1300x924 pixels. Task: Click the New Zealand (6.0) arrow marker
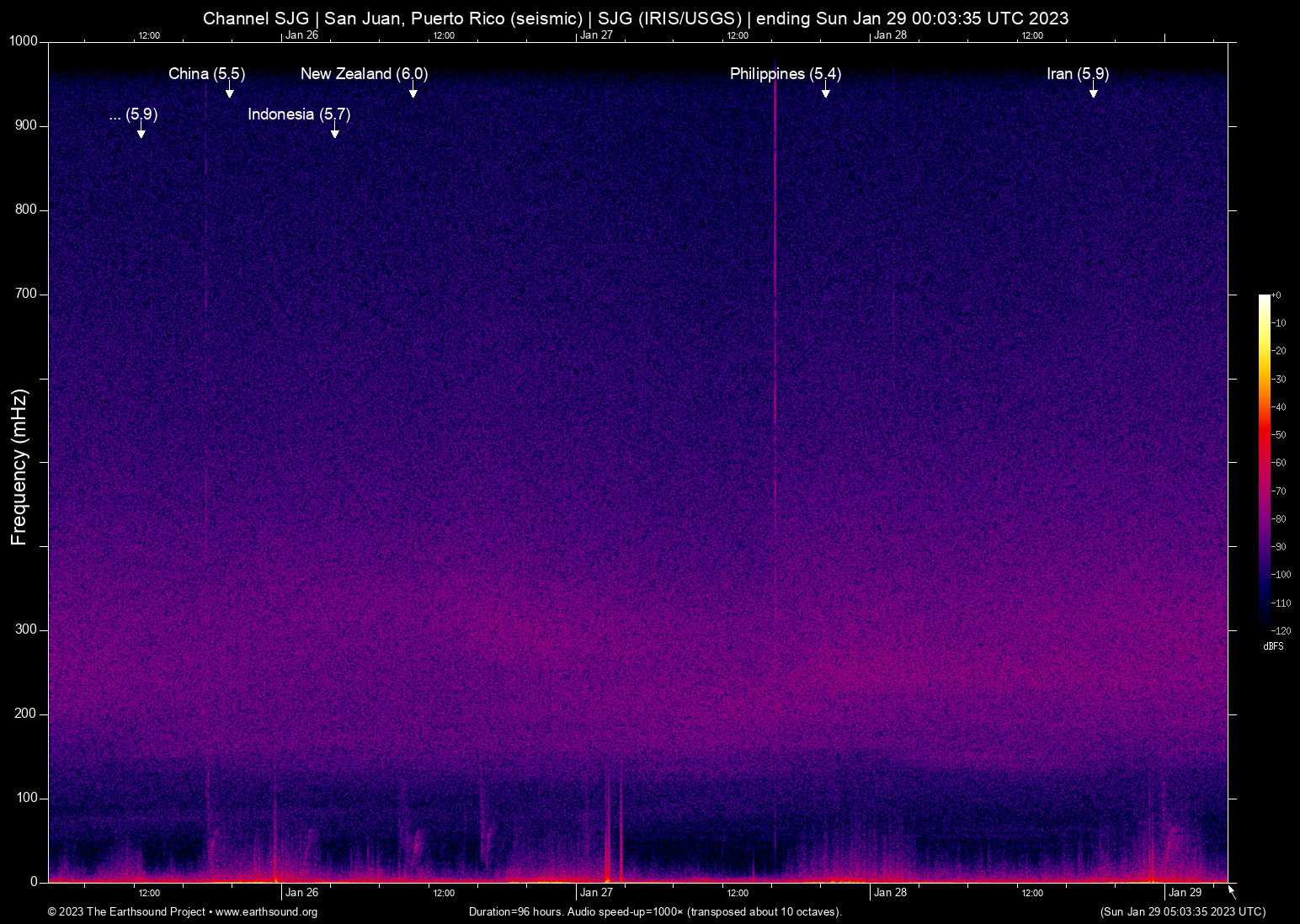(413, 93)
